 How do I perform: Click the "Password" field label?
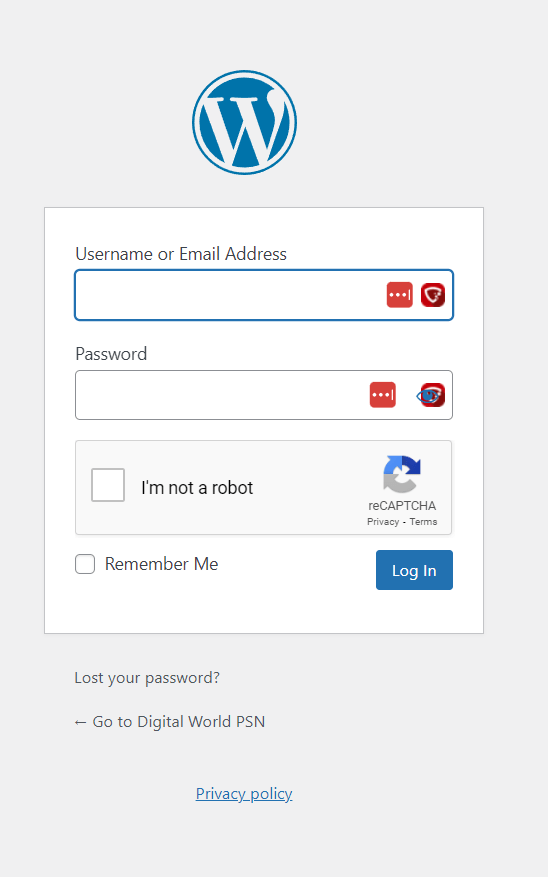pyautogui.click(x=111, y=354)
